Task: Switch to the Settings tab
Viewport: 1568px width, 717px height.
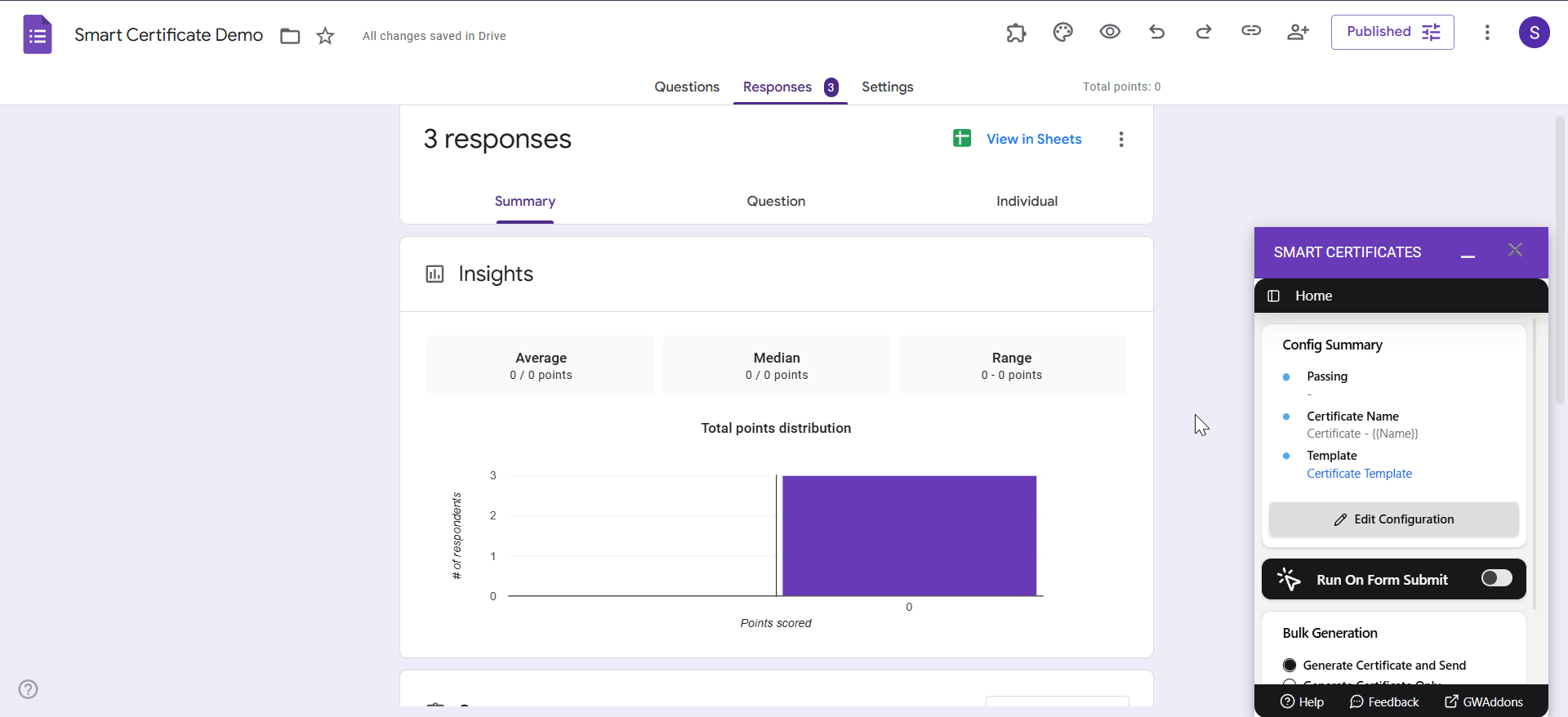Action: [x=888, y=87]
